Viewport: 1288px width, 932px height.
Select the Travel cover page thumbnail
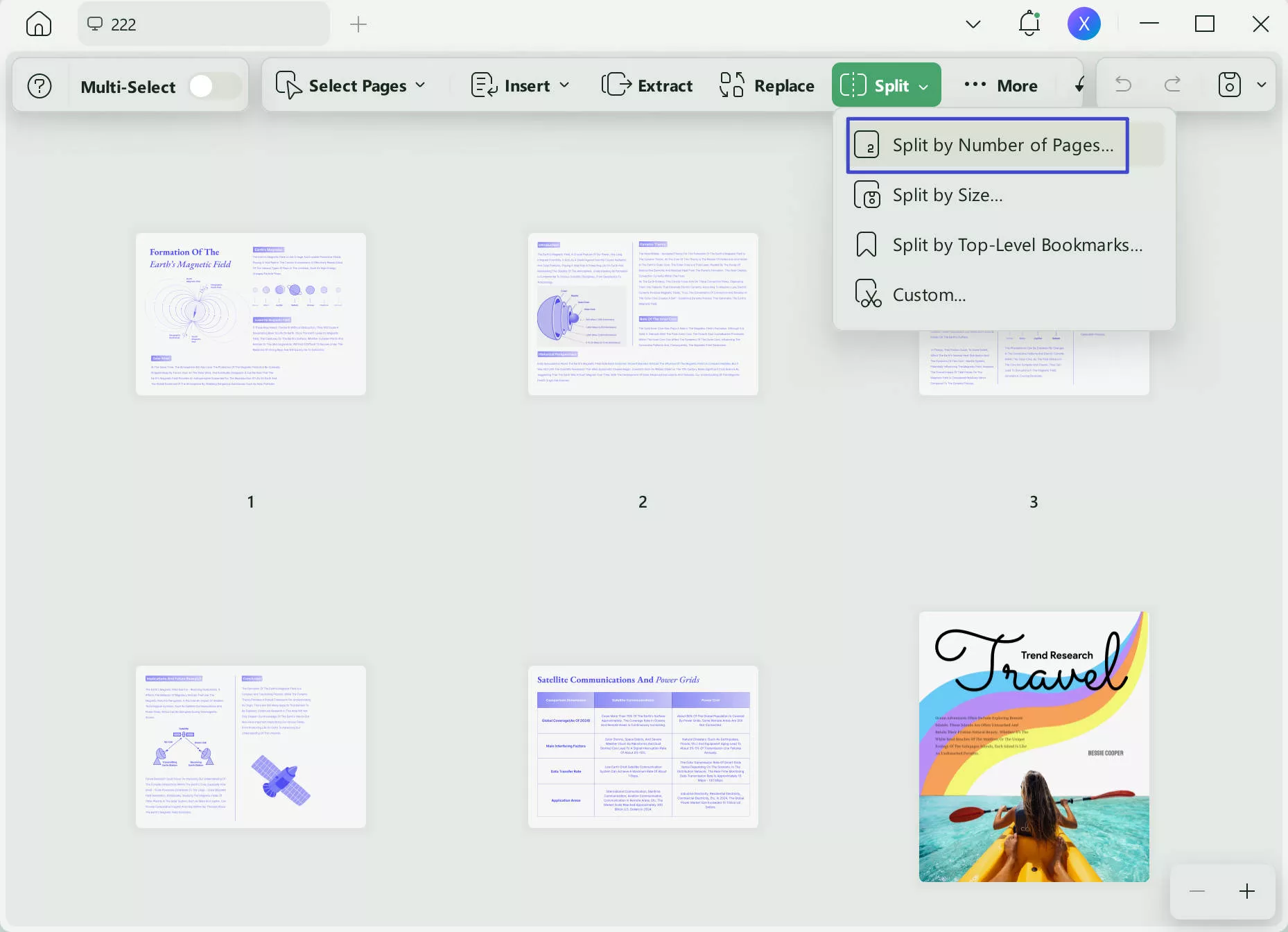pyautogui.click(x=1033, y=747)
